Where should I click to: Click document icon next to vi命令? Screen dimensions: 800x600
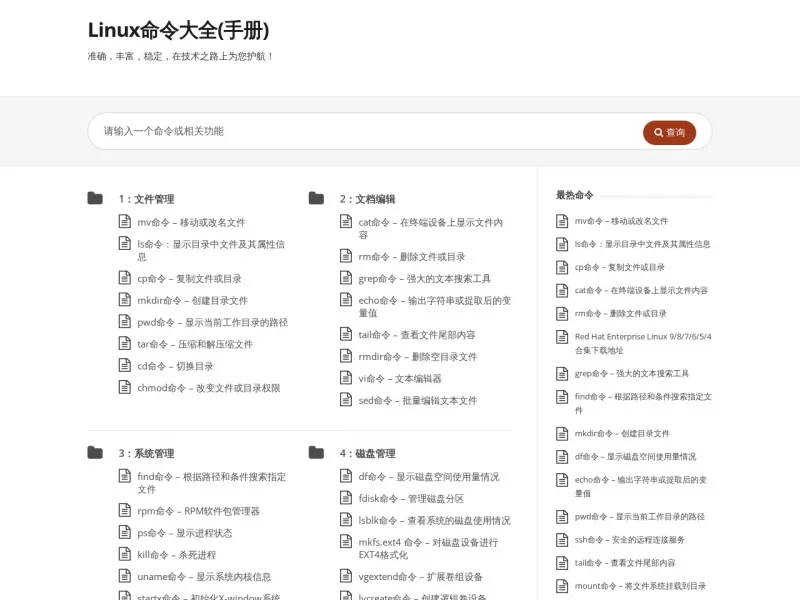click(x=346, y=378)
